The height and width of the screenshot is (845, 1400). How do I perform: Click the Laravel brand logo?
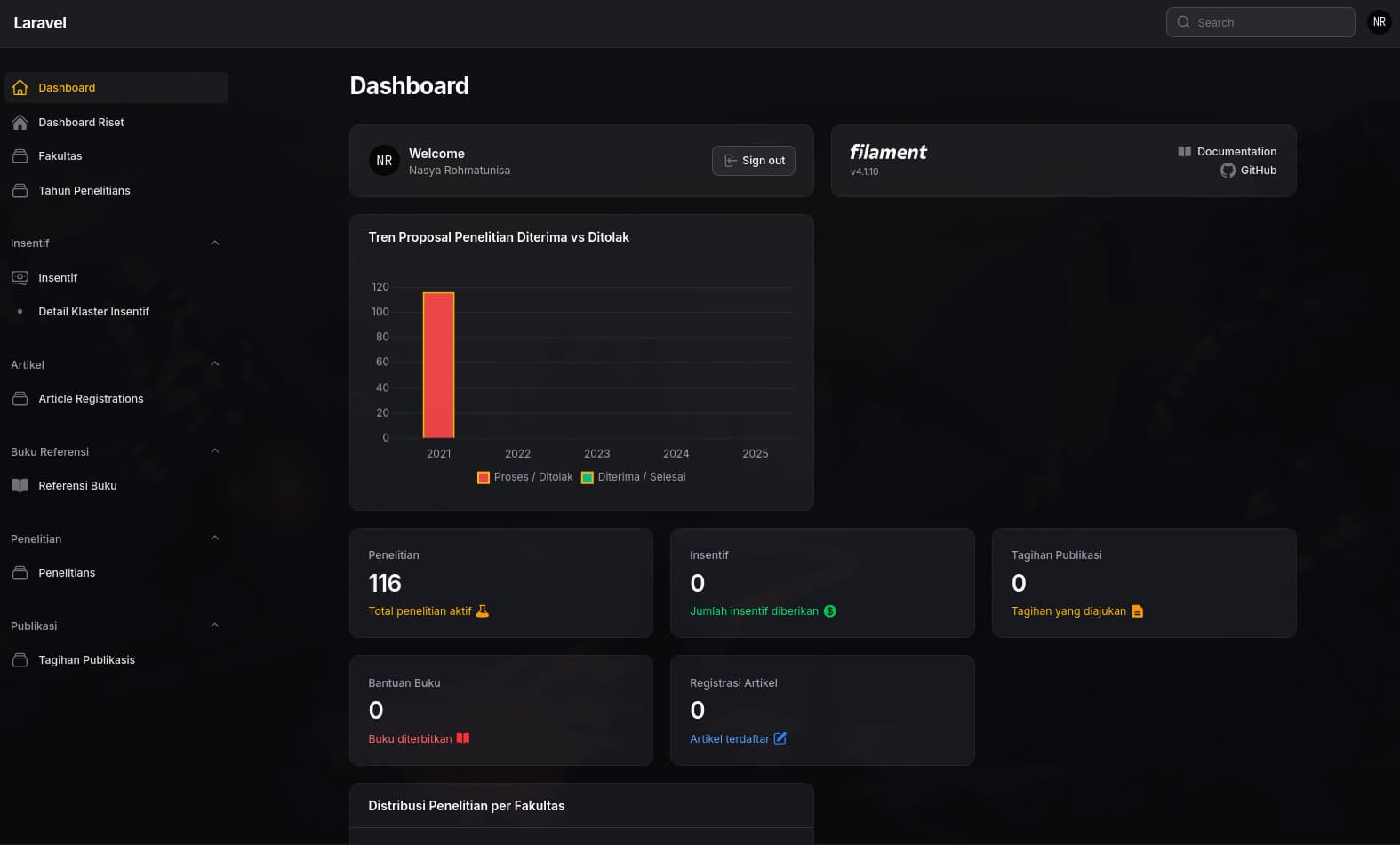tap(40, 23)
